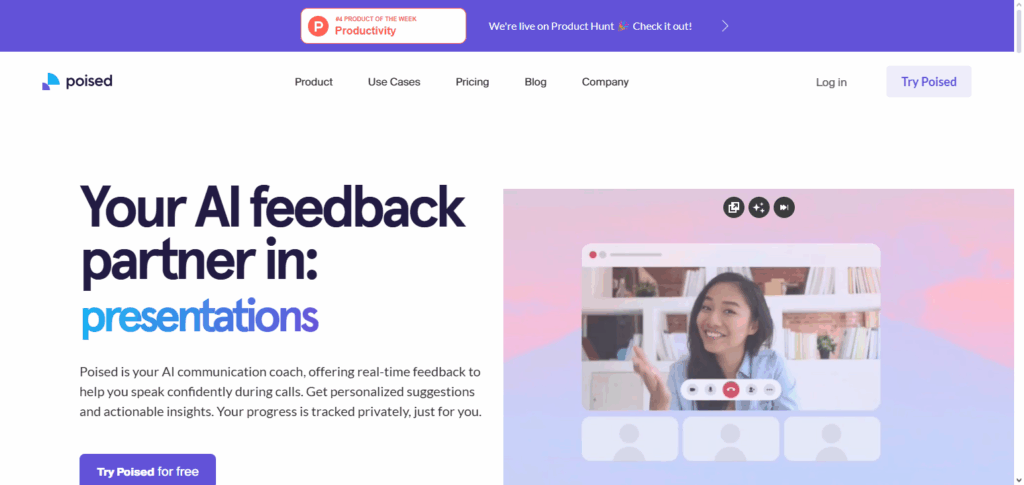Click the Product Hunt P badge icon

pos(318,26)
